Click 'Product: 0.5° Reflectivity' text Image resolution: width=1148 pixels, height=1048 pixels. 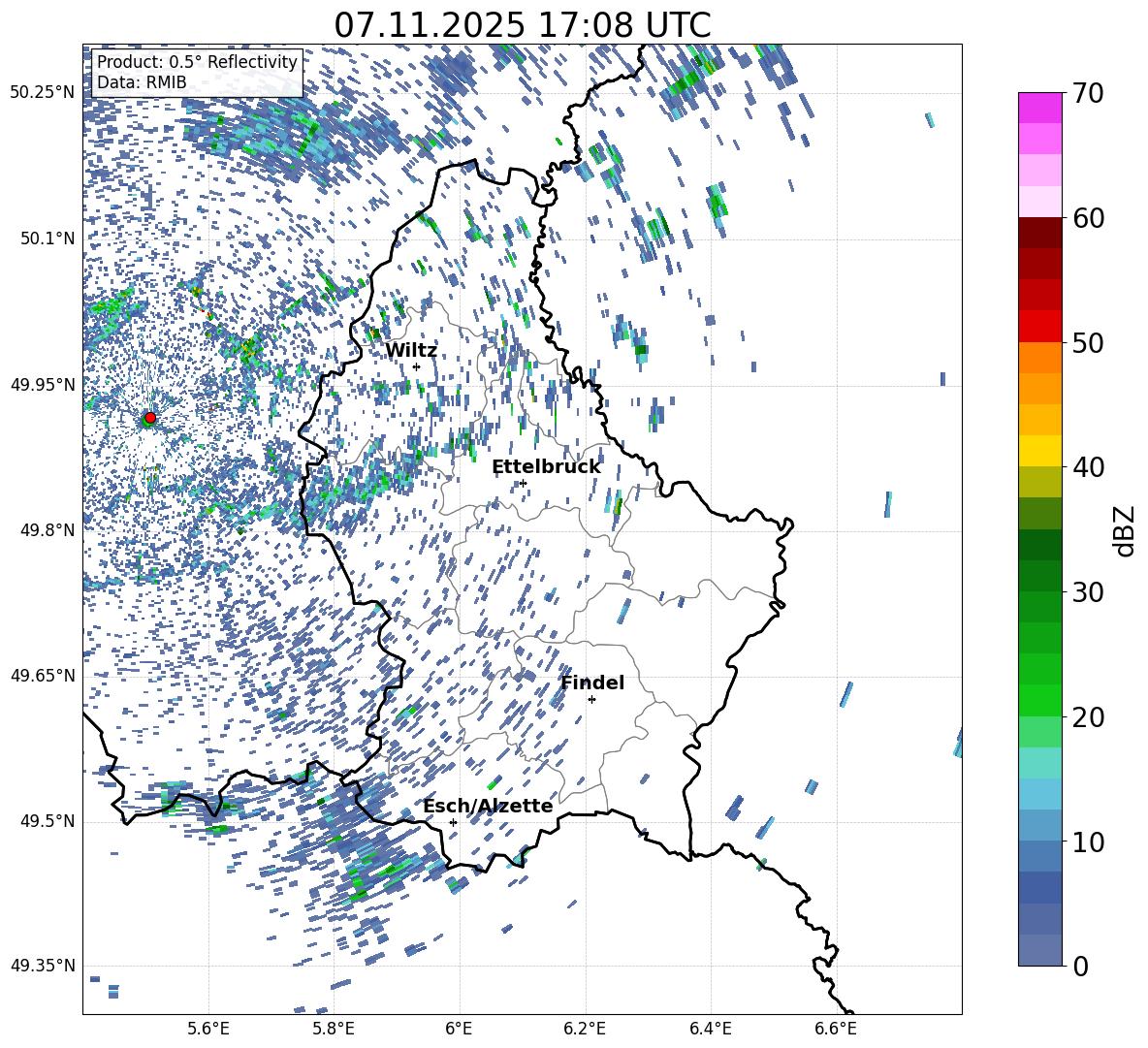(197, 62)
